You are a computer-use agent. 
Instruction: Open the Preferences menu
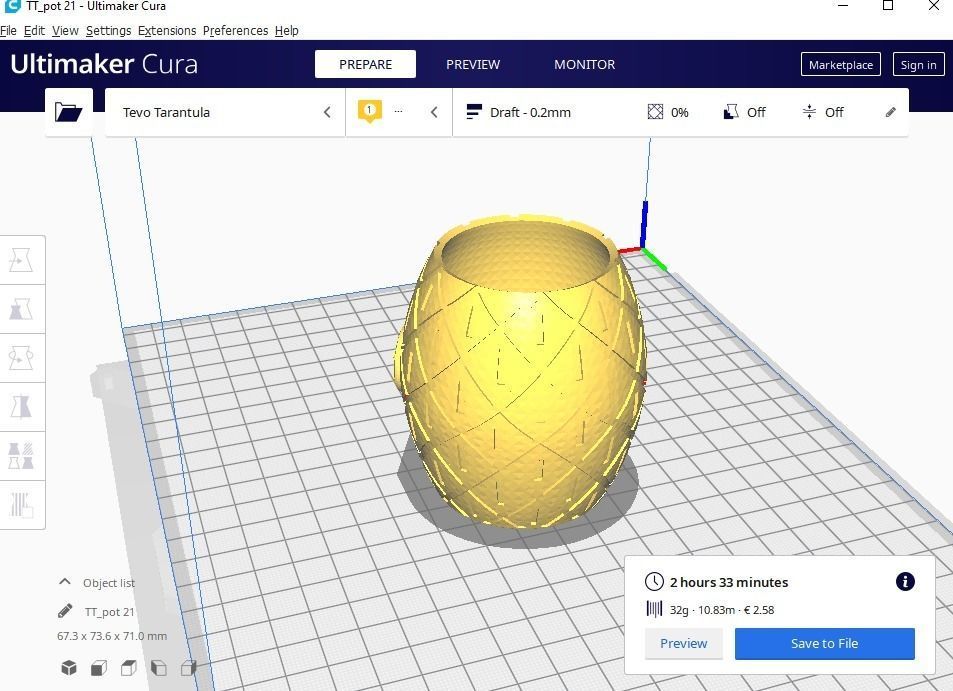235,30
